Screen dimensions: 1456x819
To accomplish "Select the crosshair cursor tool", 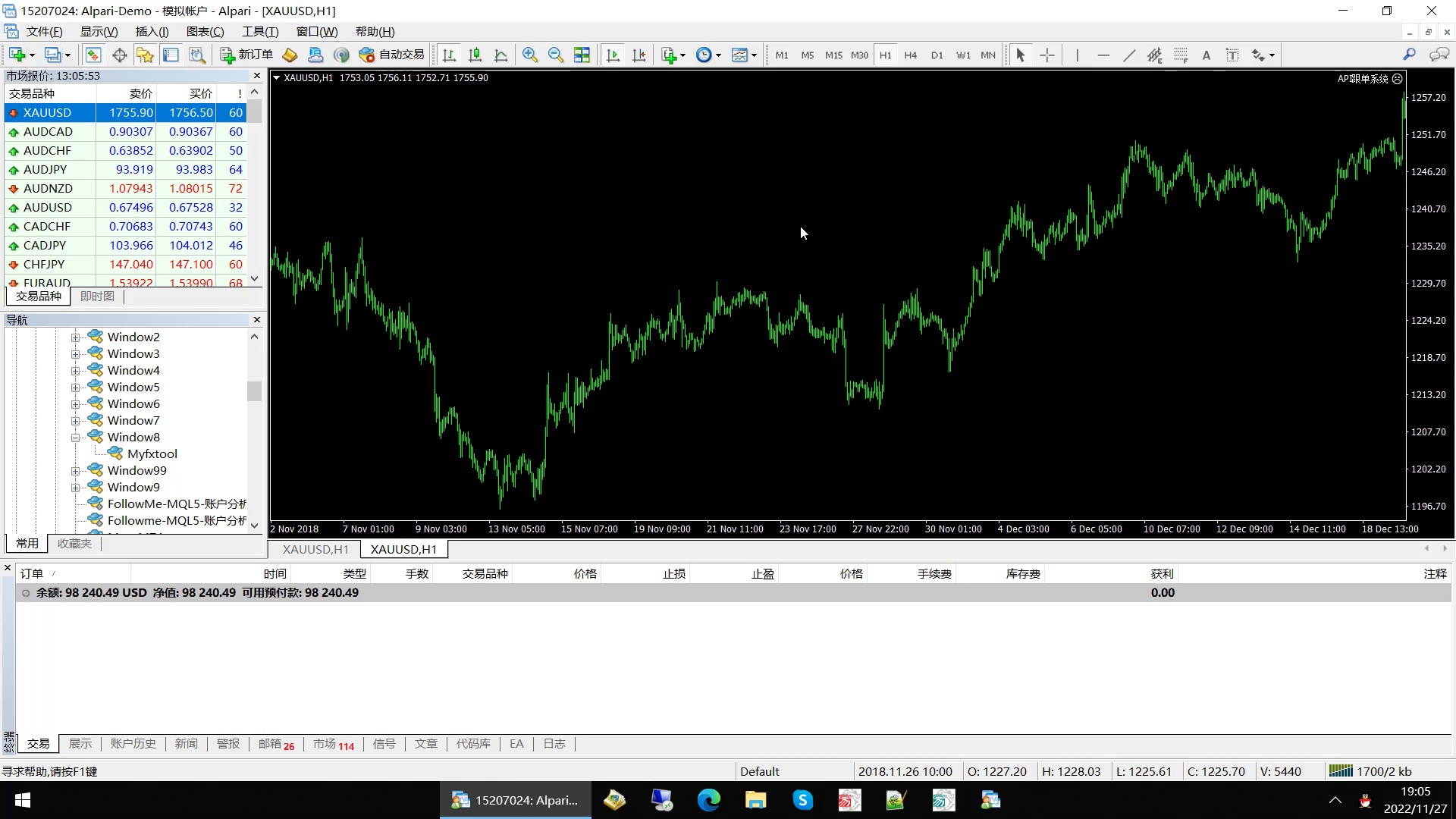I will point(1046,55).
